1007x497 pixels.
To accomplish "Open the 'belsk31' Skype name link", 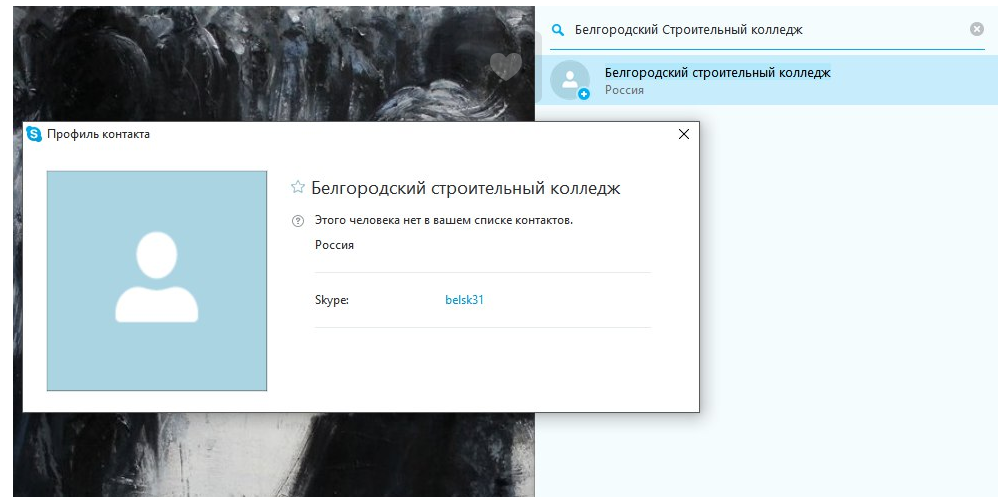I will 464,299.
